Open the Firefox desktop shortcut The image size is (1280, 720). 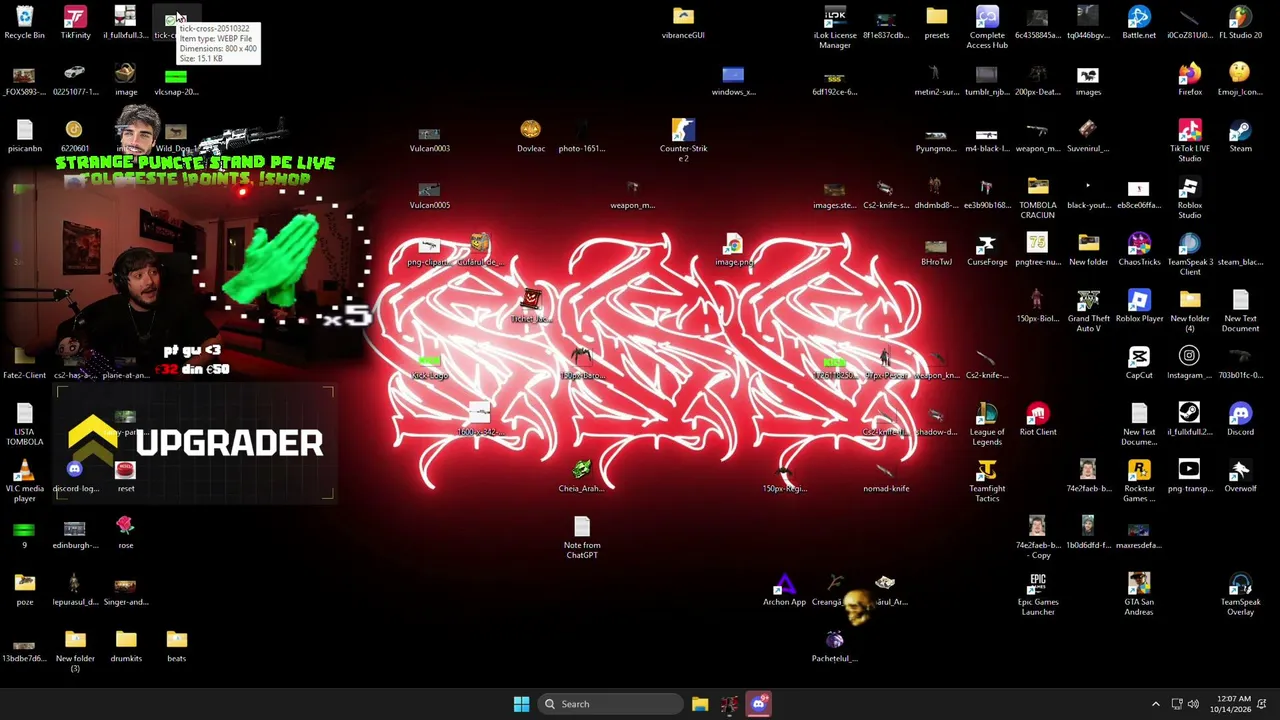coord(1189,80)
